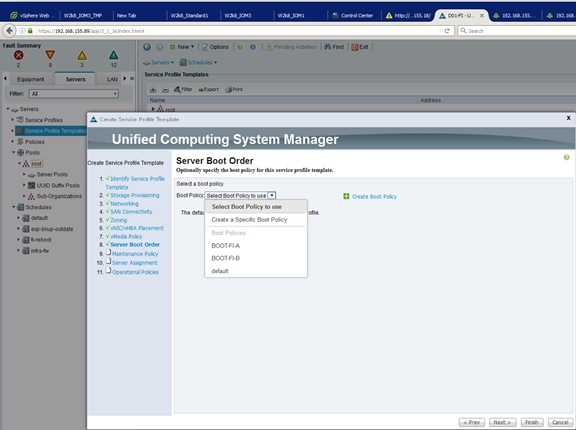Switch to the Servers navigation tab
The height and width of the screenshot is (430, 576).
point(75,79)
